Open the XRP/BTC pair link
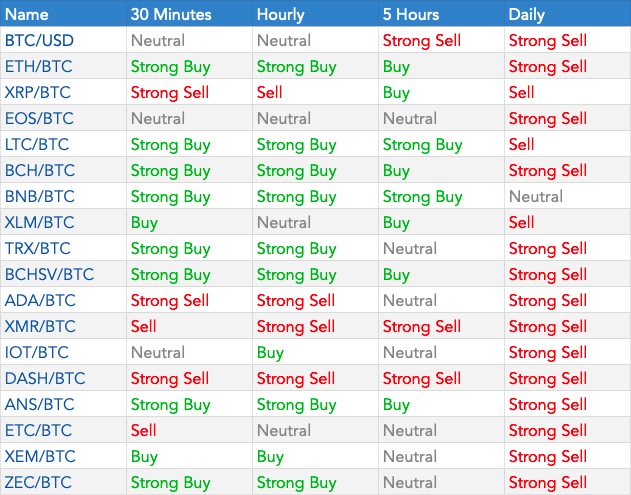This screenshot has width=631, height=495. pyautogui.click(x=38, y=93)
